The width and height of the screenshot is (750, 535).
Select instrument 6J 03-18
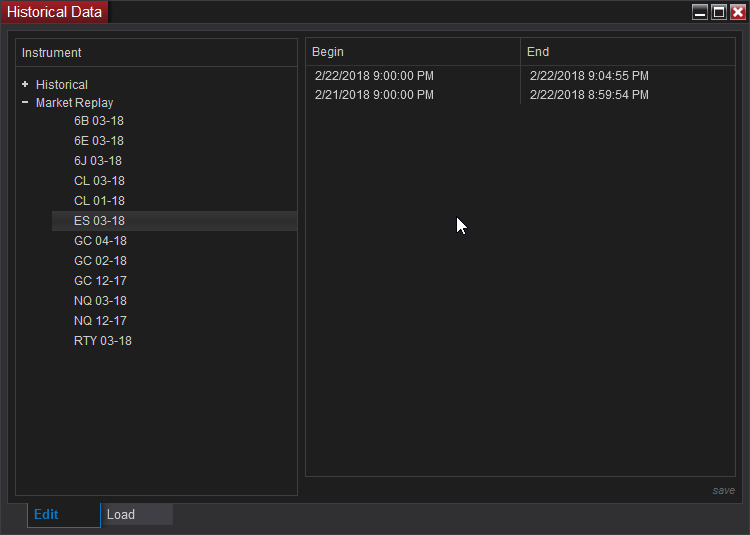click(x=98, y=161)
